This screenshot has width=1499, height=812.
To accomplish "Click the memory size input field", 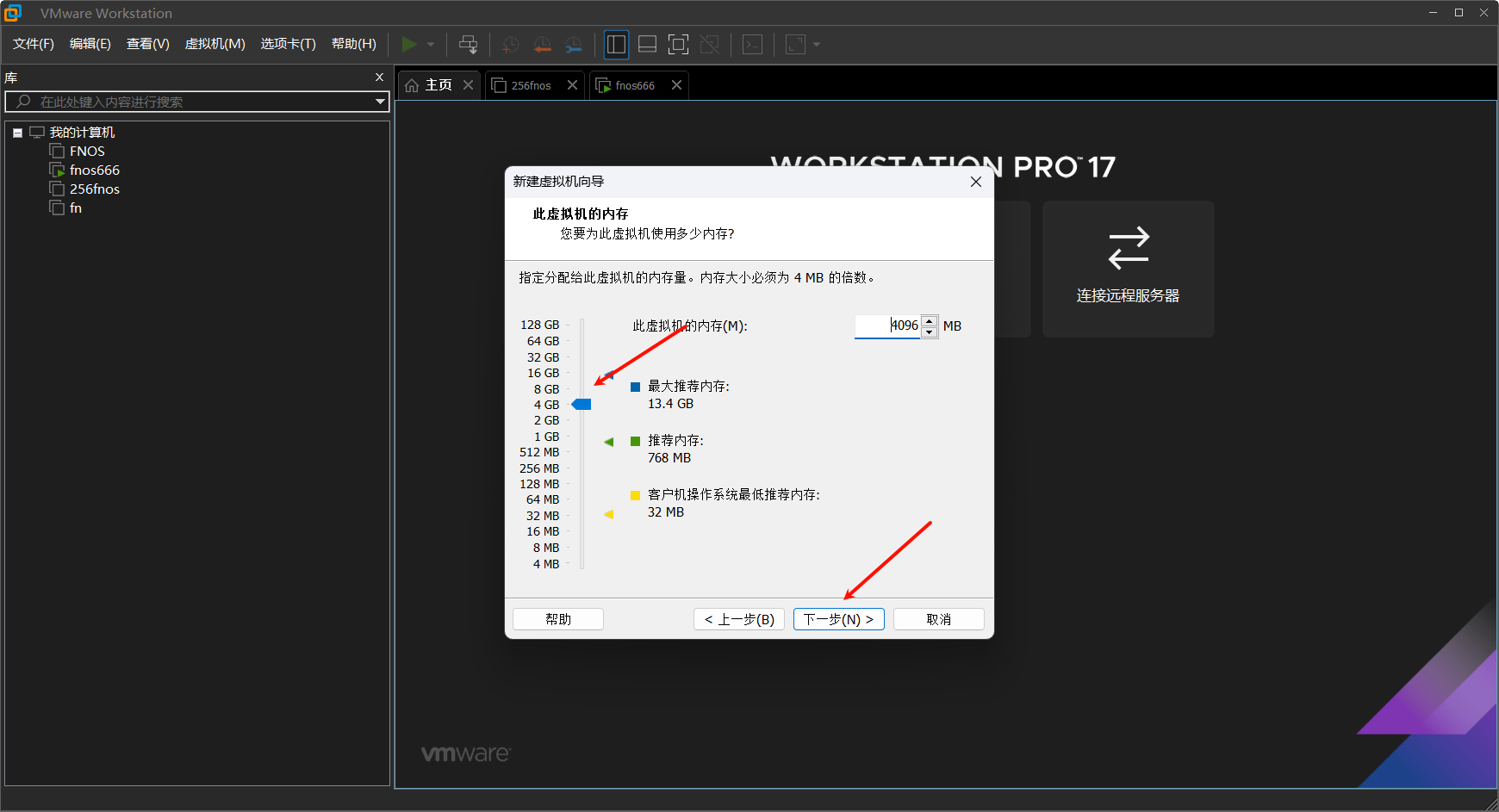I will (887, 325).
